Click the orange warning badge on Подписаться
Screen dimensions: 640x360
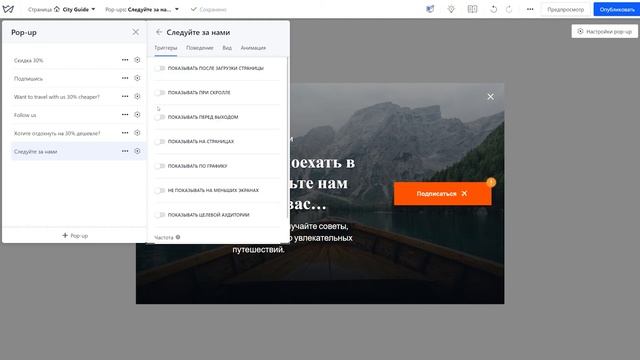click(x=491, y=182)
